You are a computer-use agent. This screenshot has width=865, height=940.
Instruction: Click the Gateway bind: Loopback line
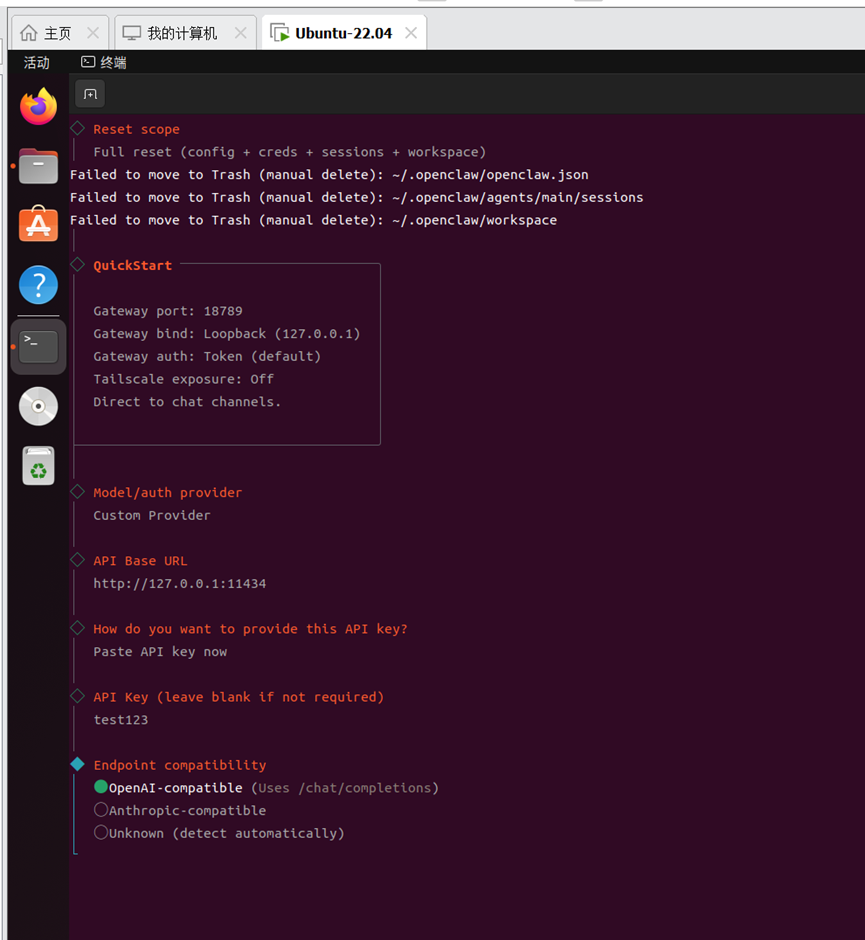coord(227,334)
